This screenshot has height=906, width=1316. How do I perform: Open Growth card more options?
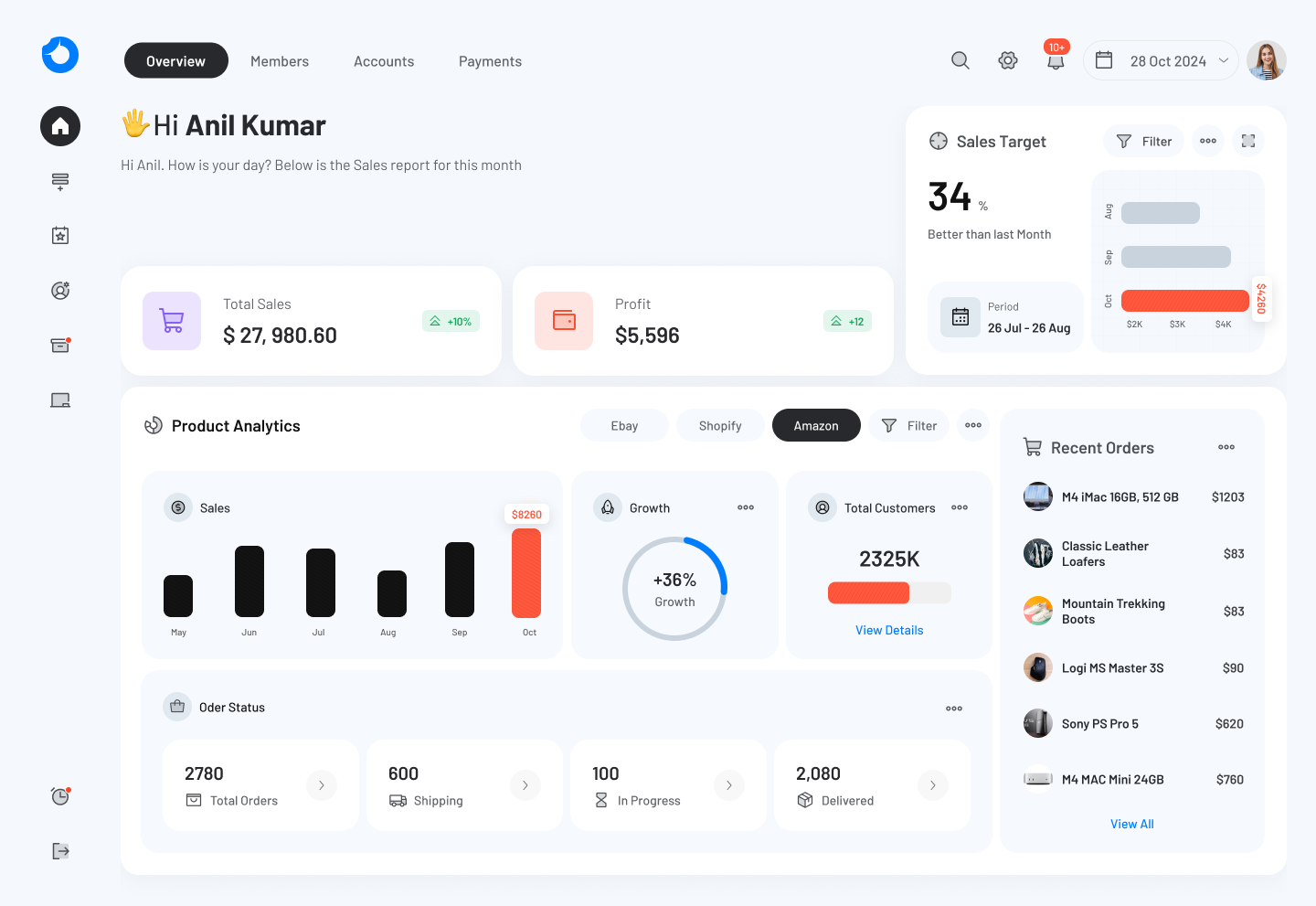pyautogui.click(x=746, y=507)
